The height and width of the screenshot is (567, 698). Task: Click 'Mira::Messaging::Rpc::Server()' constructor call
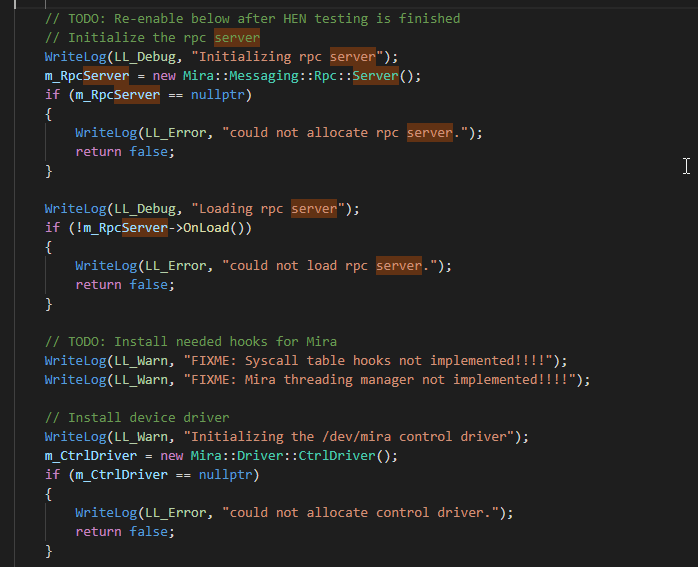[x=302, y=76]
